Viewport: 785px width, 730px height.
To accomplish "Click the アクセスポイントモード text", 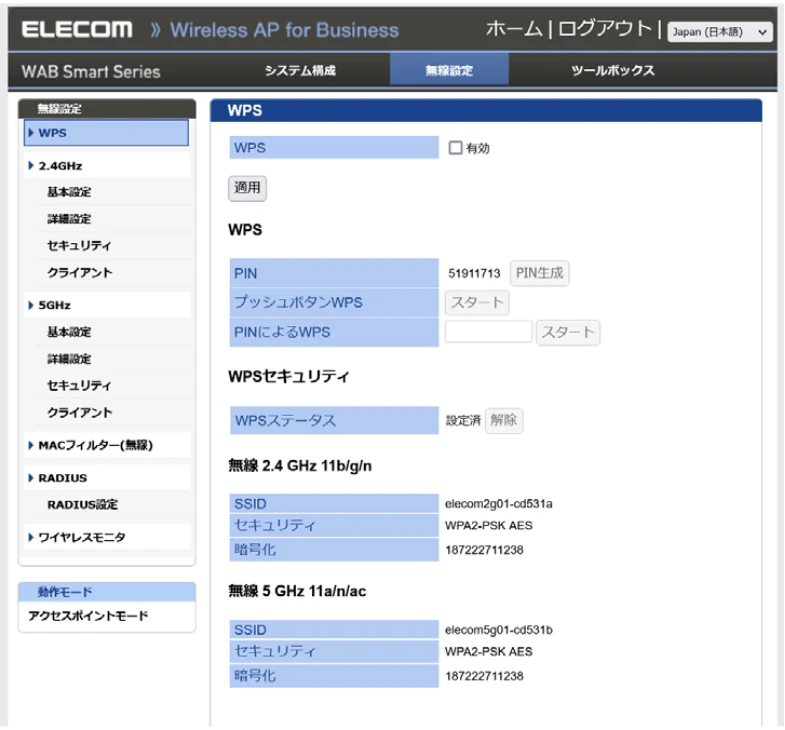I will pos(88,616).
